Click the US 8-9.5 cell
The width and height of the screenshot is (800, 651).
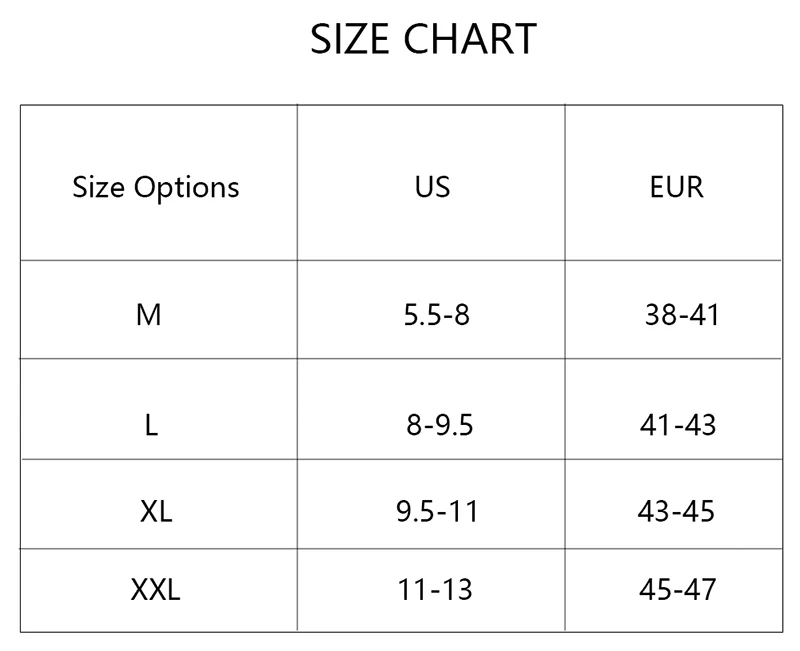tap(431, 409)
